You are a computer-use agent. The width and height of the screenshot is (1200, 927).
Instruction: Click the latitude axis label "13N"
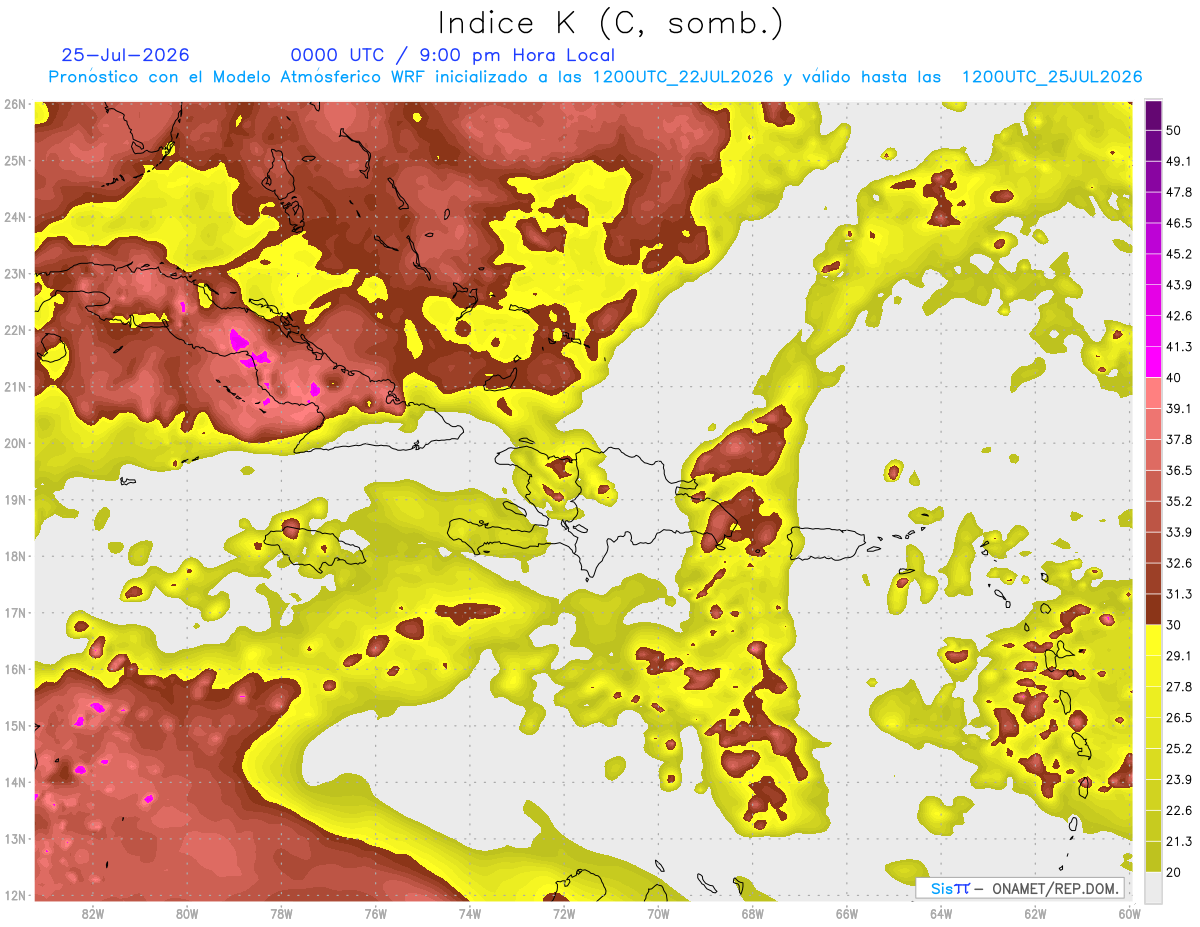pyautogui.click(x=15, y=839)
